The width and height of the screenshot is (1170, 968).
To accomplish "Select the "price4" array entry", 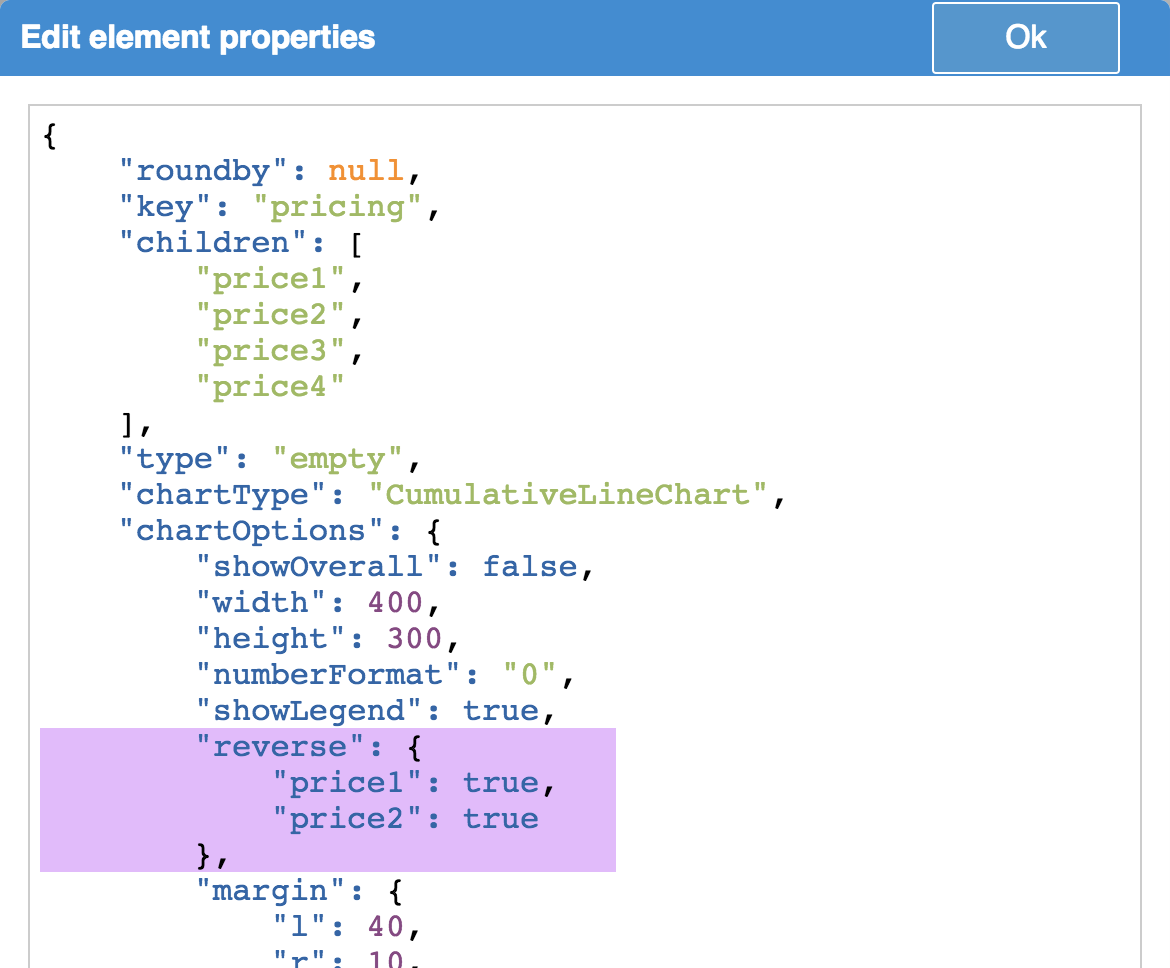I will tap(271, 387).
